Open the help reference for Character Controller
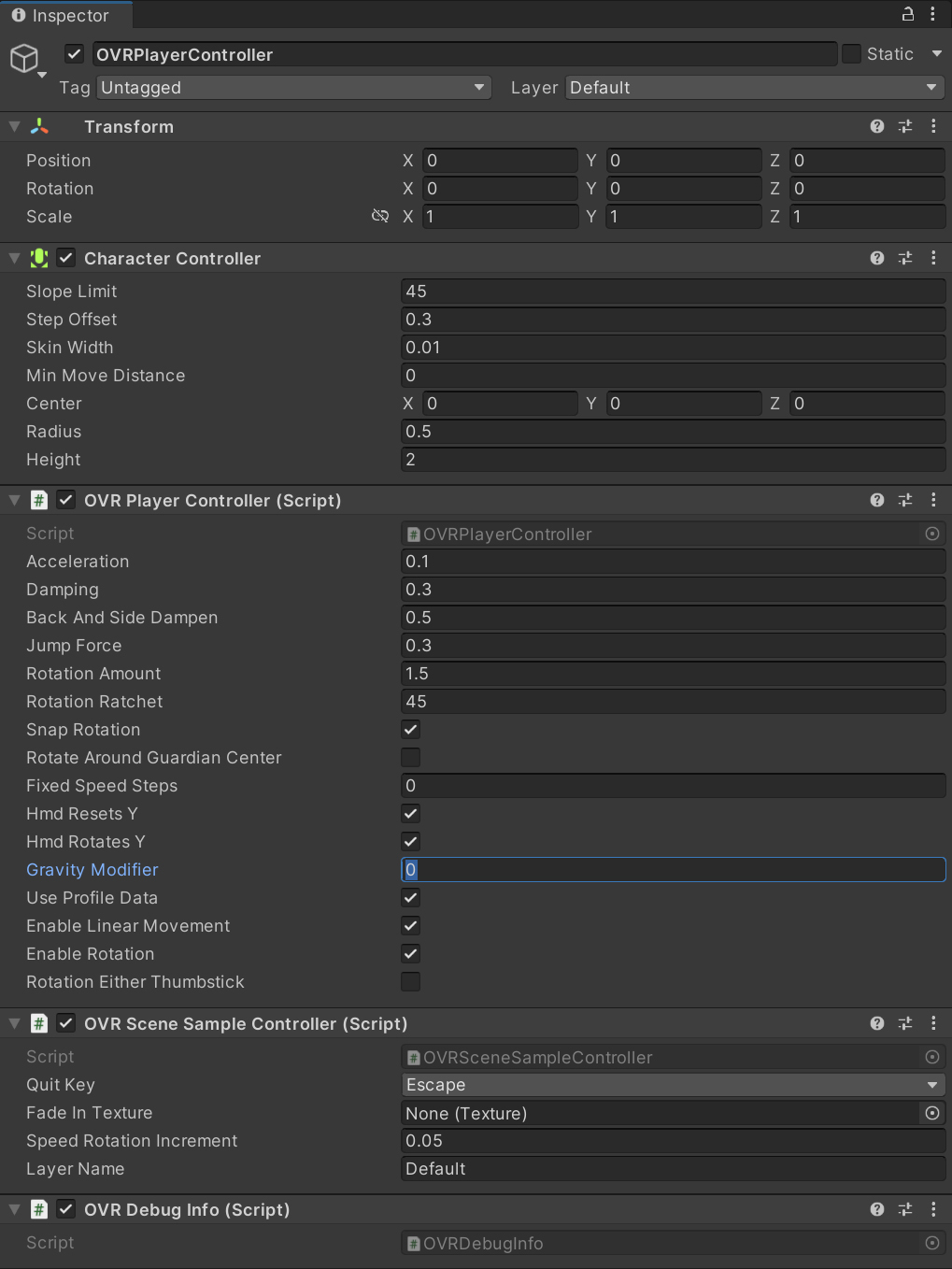The image size is (952, 1269). (x=876, y=258)
